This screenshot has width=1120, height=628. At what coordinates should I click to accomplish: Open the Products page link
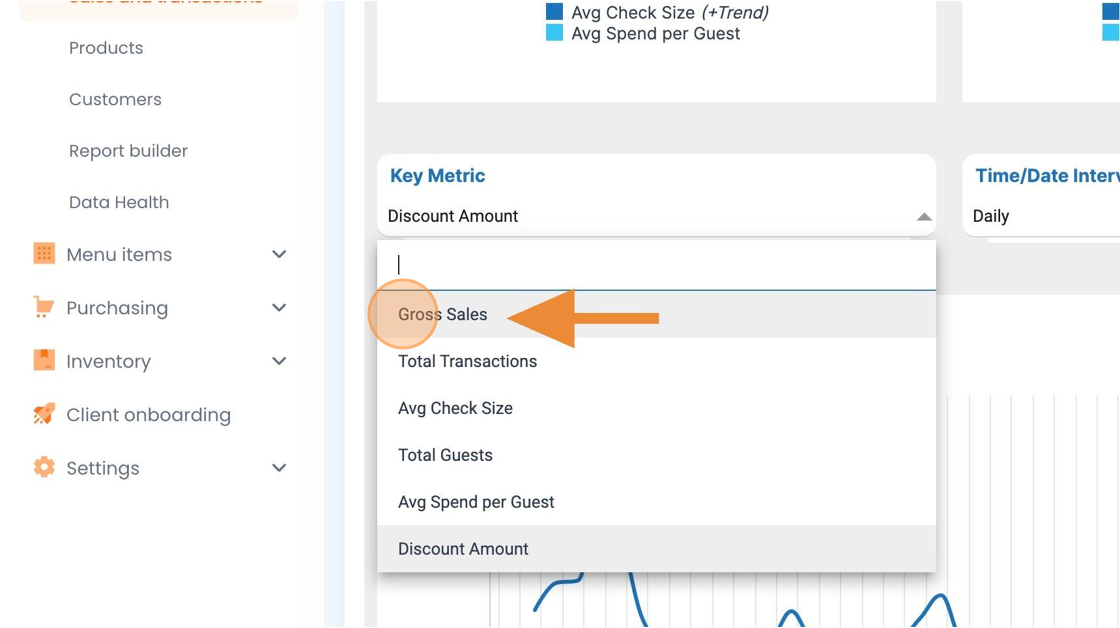106,48
